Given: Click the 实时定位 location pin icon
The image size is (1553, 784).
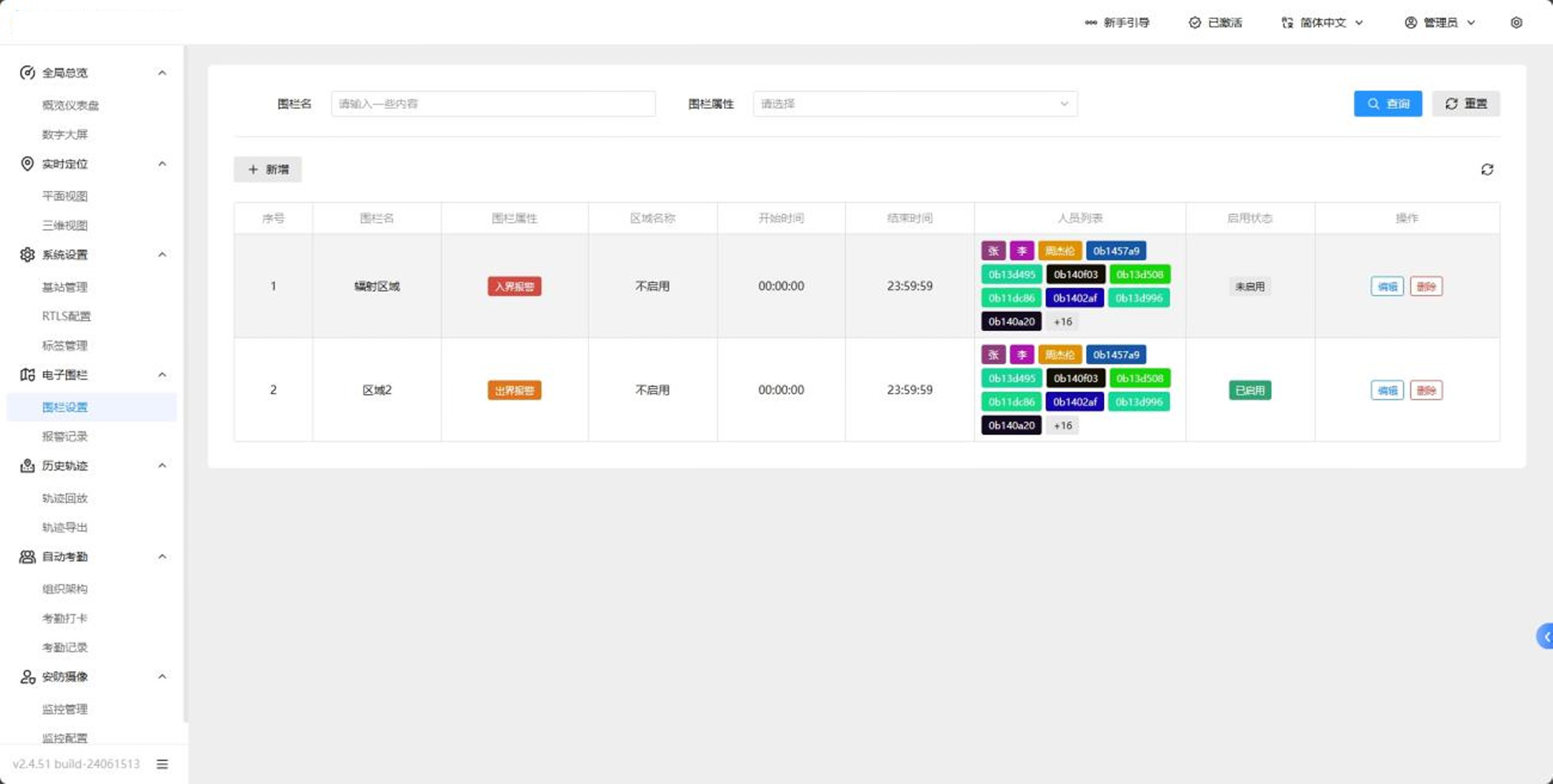Looking at the screenshot, I should [27, 164].
